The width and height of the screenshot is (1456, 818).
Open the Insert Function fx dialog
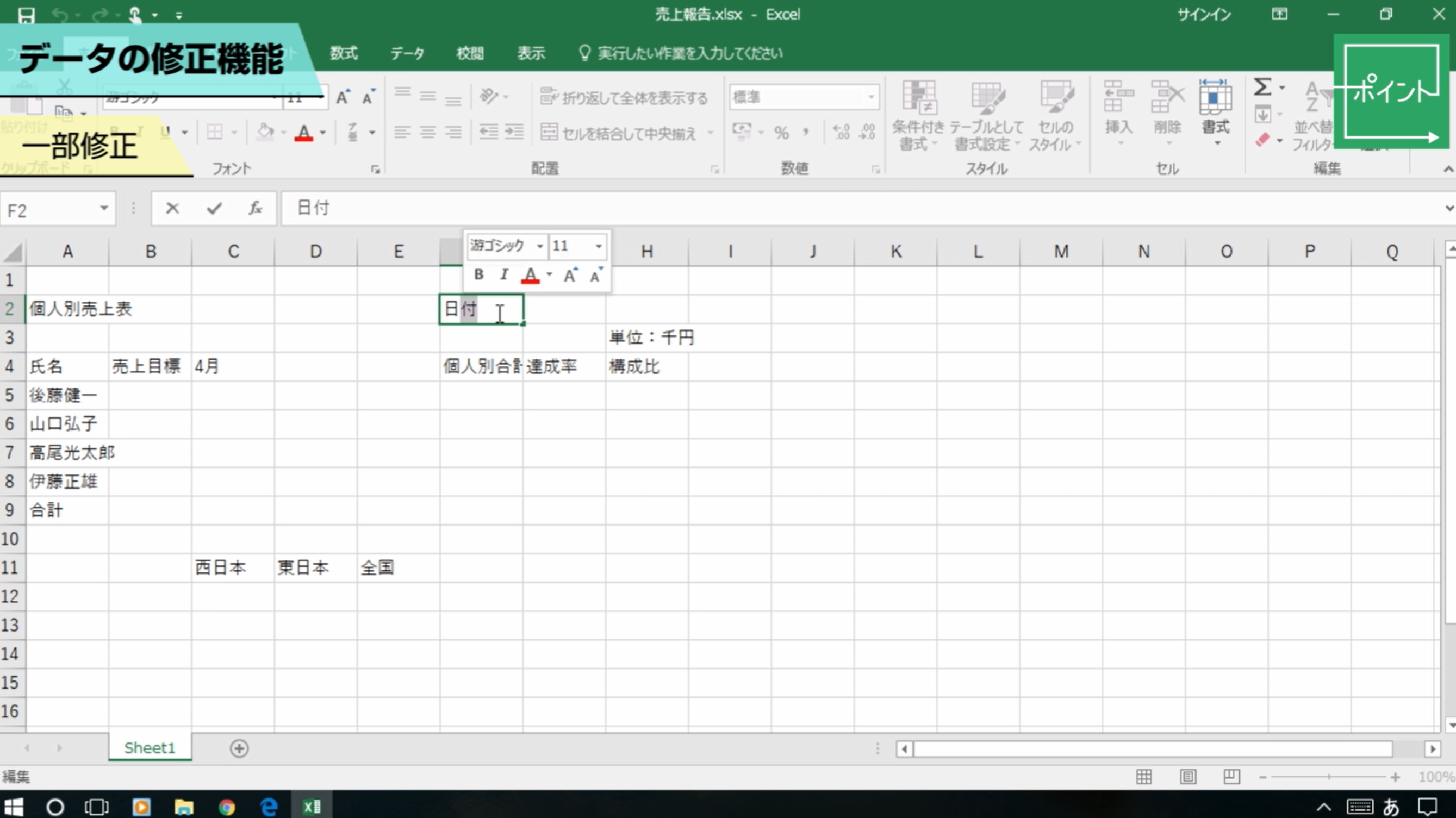tap(256, 209)
